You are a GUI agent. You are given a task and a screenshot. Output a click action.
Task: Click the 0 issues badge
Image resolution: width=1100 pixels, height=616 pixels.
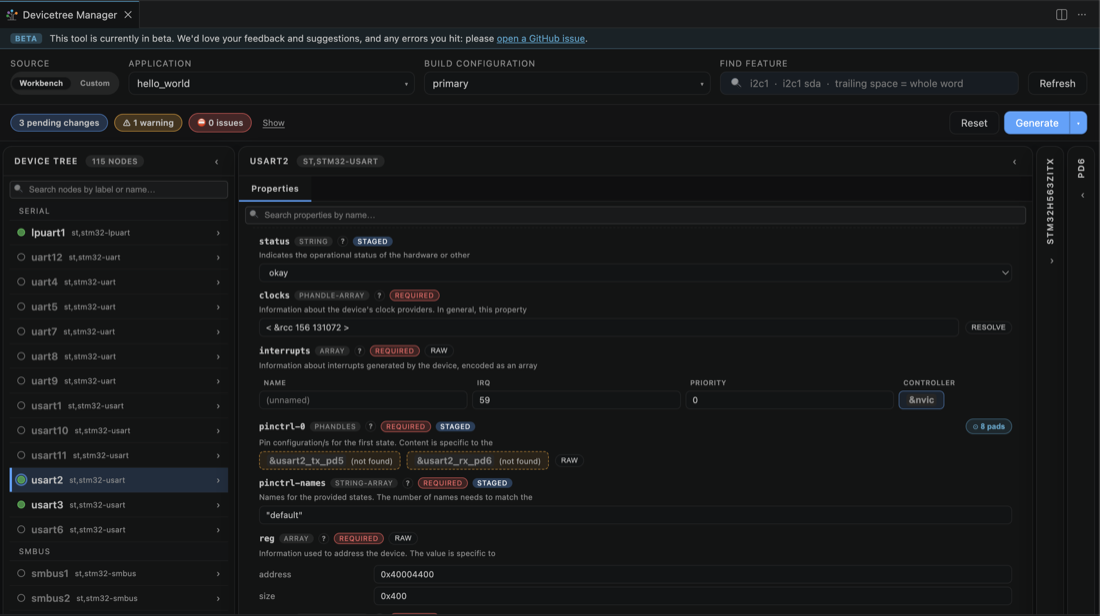pyautogui.click(x=220, y=123)
